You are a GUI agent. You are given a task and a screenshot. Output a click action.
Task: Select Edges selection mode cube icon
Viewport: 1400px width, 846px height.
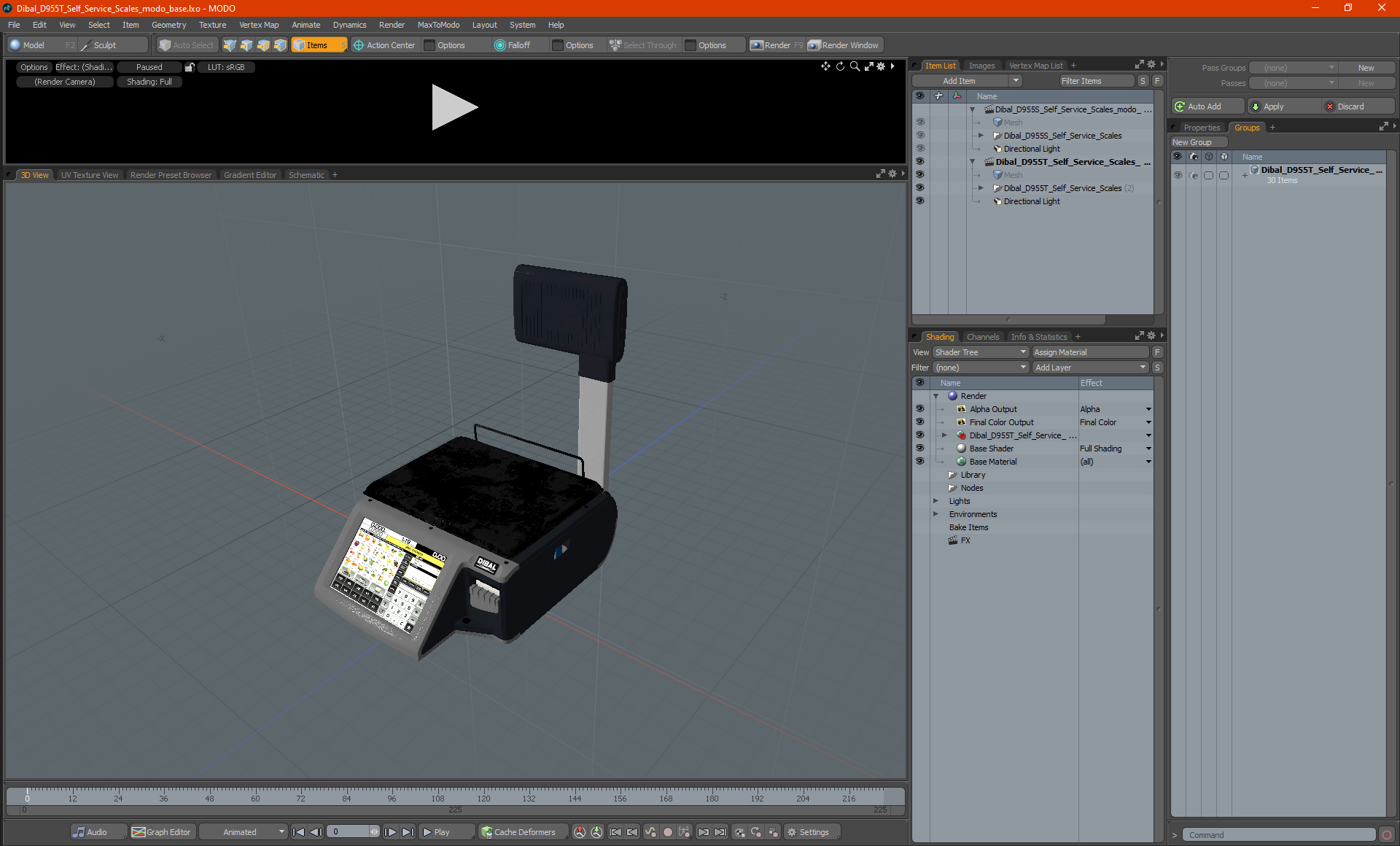pyautogui.click(x=246, y=45)
